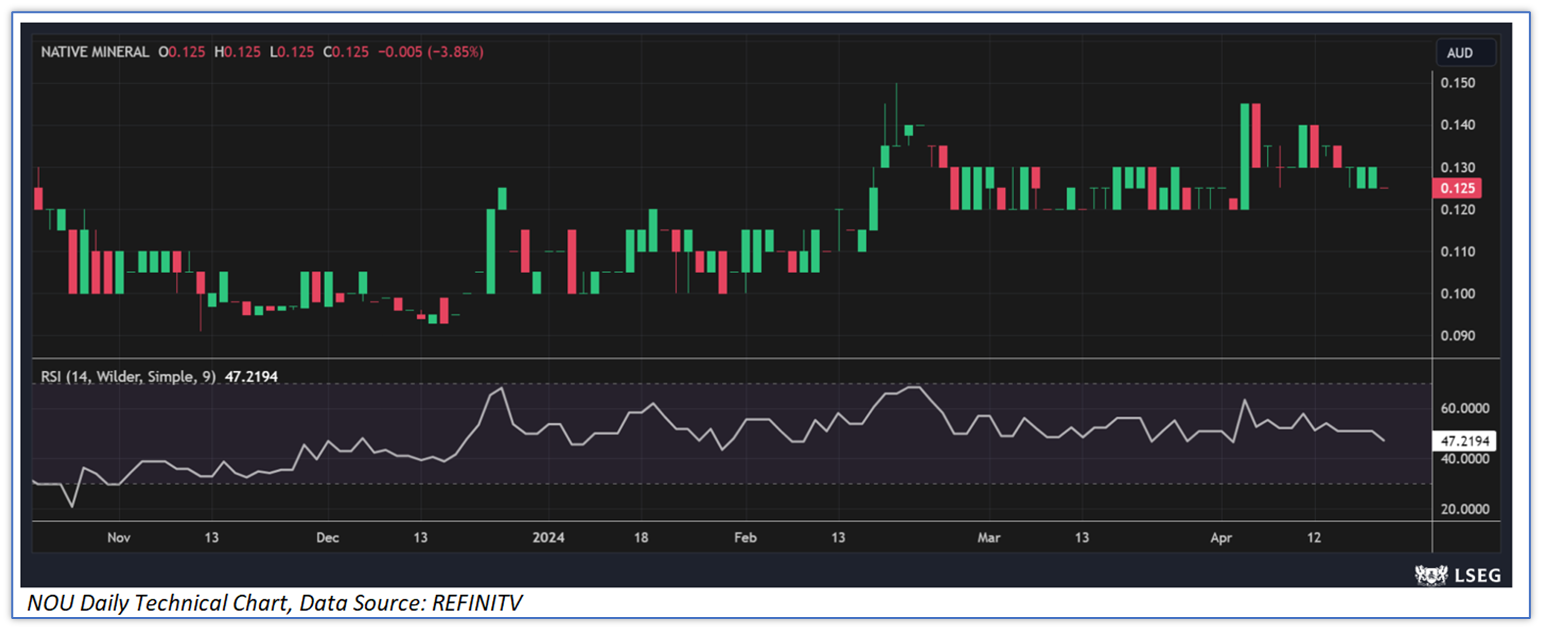1542x630 pixels.
Task: Click the Dec label on time axis
Action: pyautogui.click(x=327, y=537)
